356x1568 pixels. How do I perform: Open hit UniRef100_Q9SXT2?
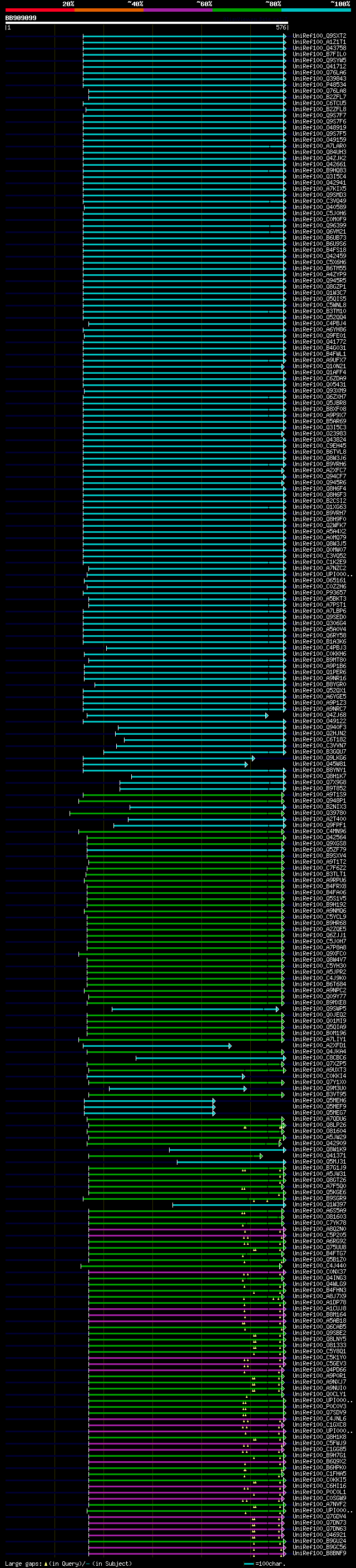click(x=319, y=36)
